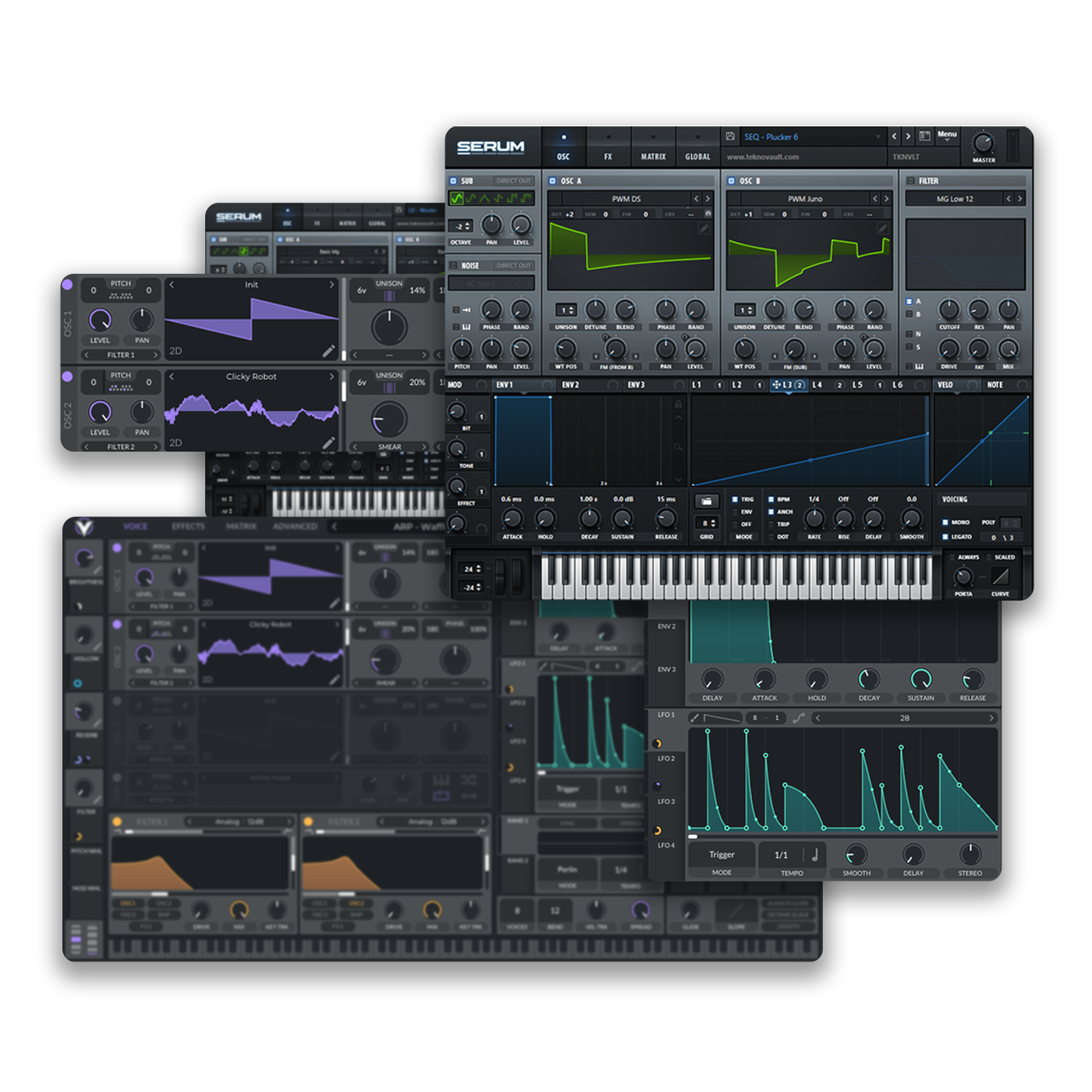Click the save preset floppy disk icon

[x=730, y=136]
